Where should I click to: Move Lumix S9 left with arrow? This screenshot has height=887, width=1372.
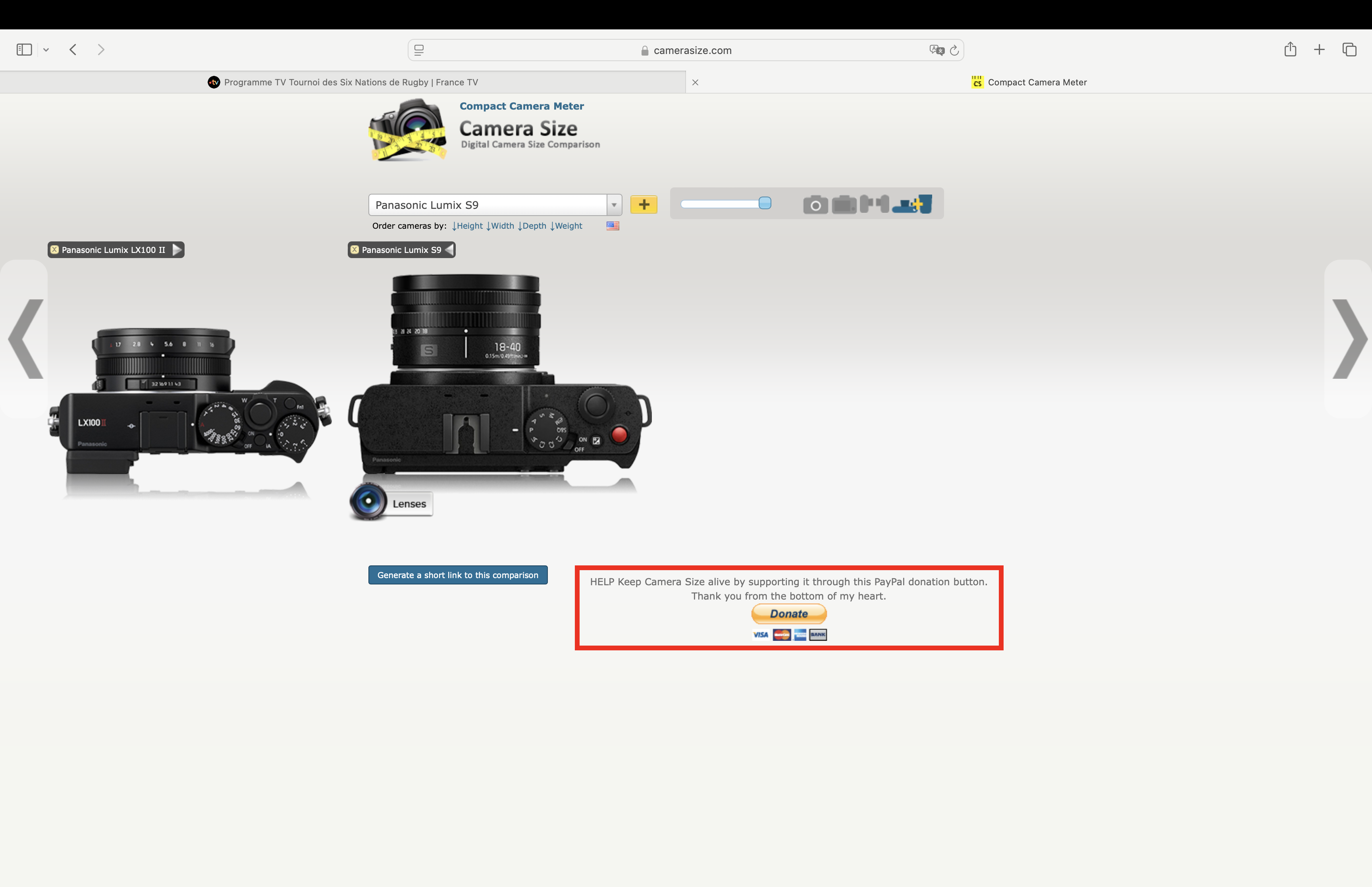(449, 249)
